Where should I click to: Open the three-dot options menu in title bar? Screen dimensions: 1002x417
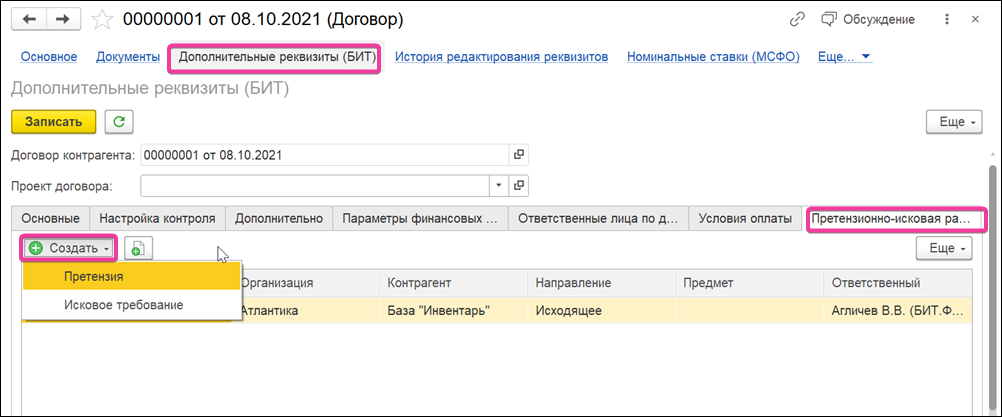(x=946, y=20)
